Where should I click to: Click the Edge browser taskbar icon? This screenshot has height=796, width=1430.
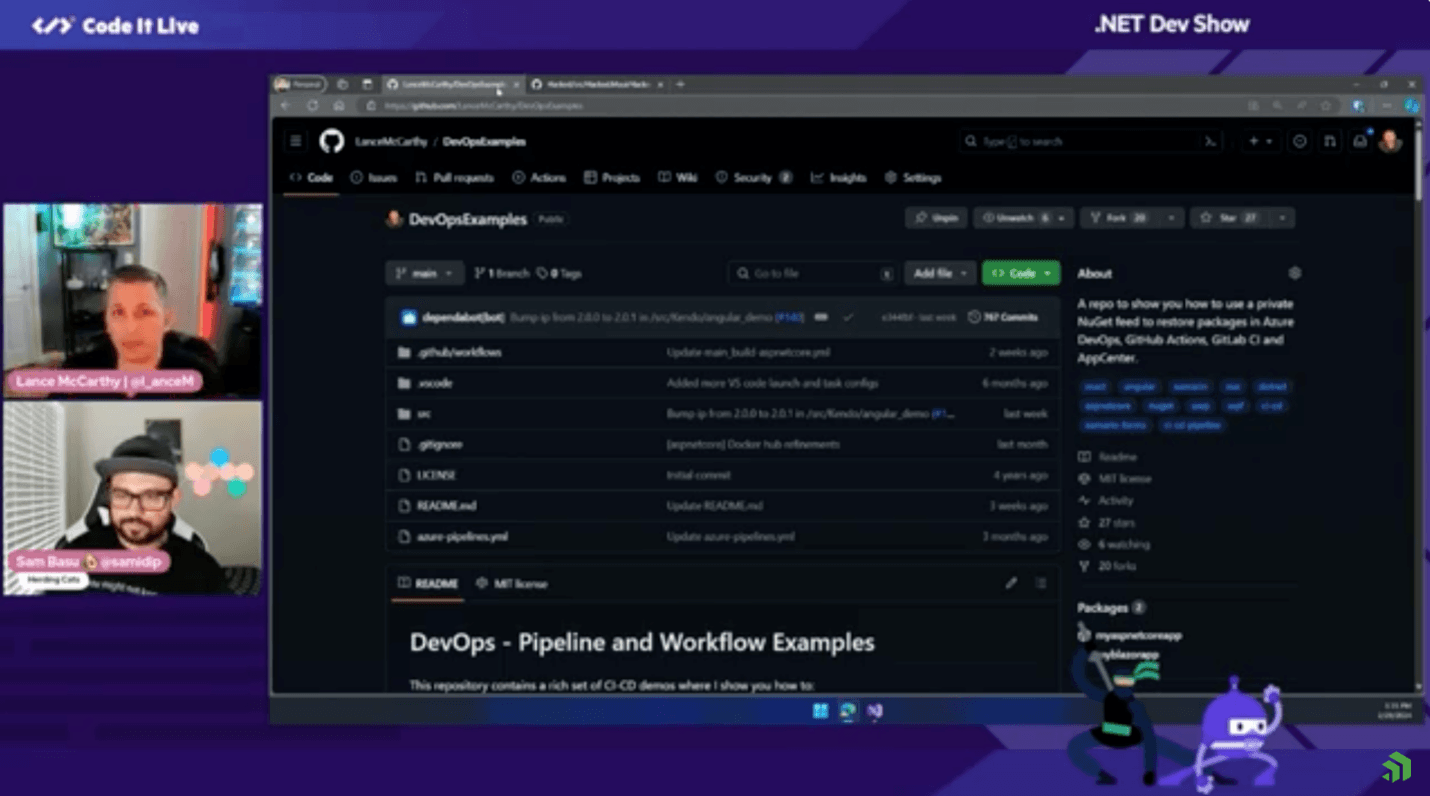[848, 711]
